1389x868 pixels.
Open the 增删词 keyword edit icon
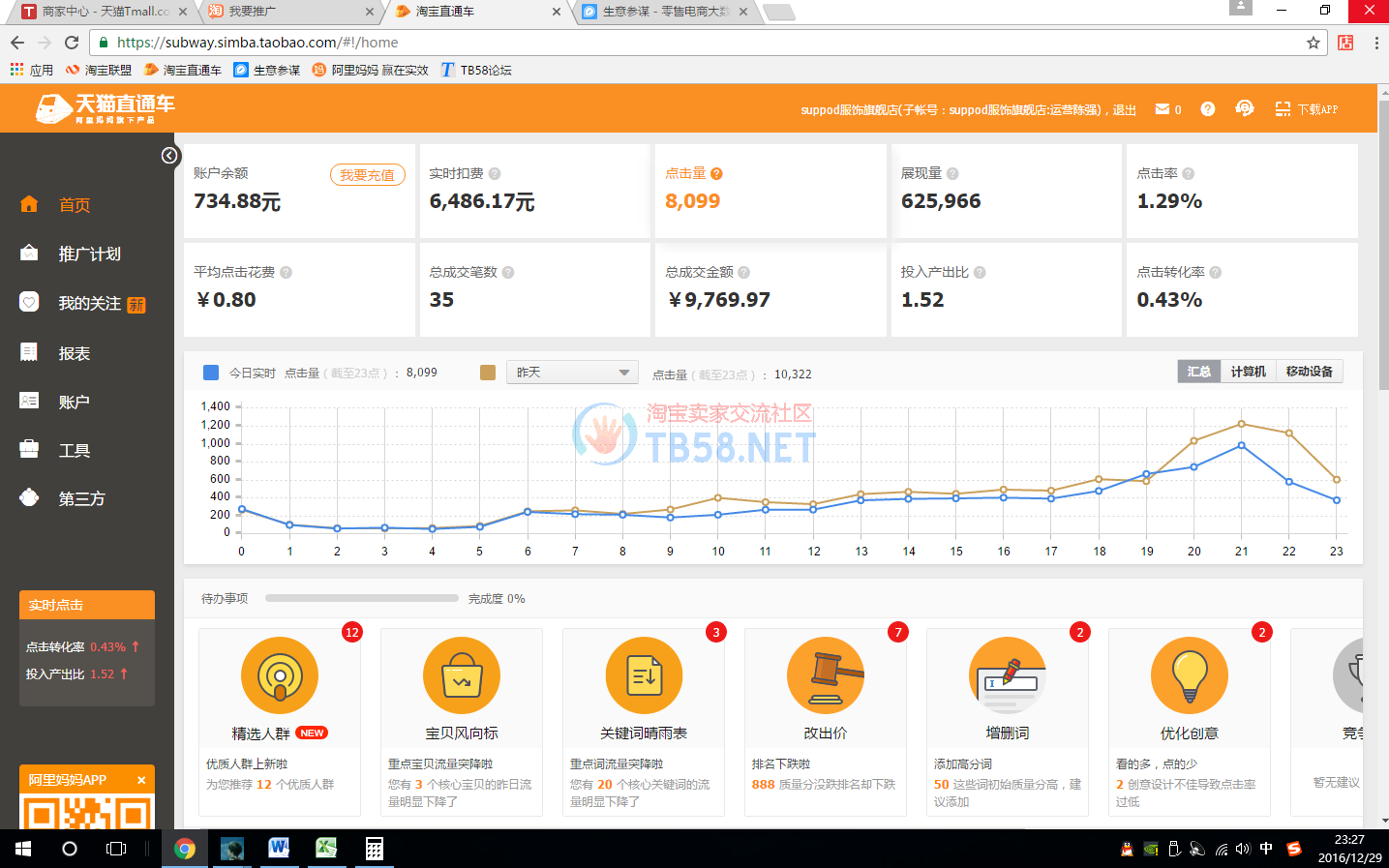[1008, 675]
